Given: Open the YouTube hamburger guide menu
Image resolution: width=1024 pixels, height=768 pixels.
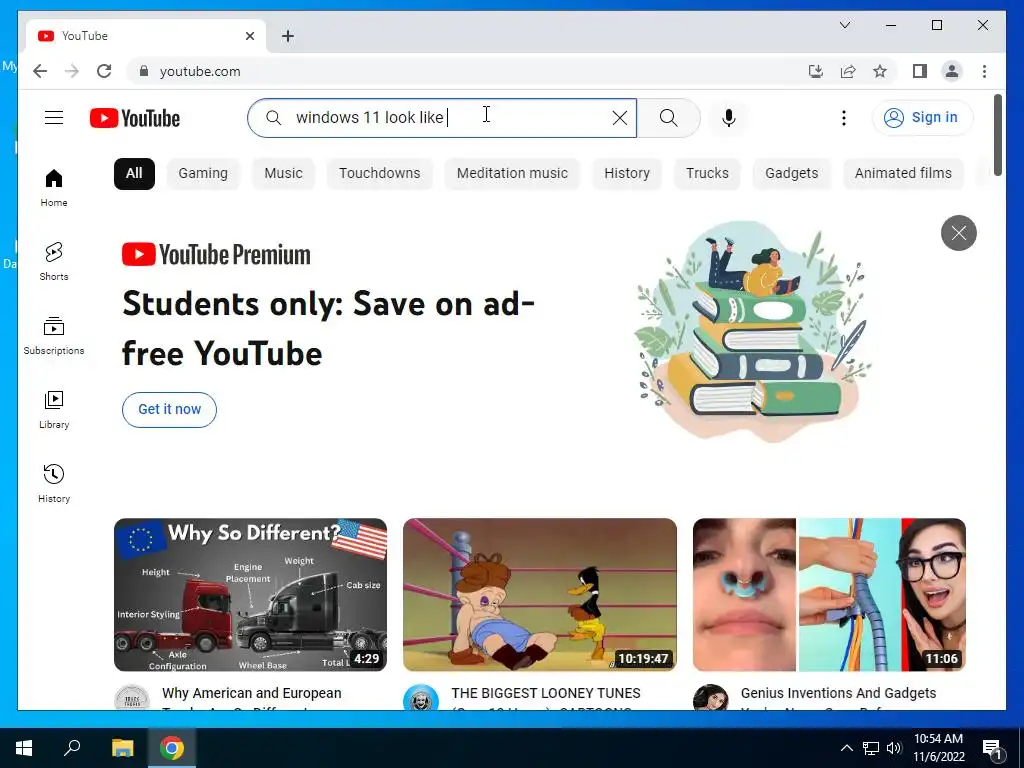Looking at the screenshot, I should pyautogui.click(x=54, y=118).
